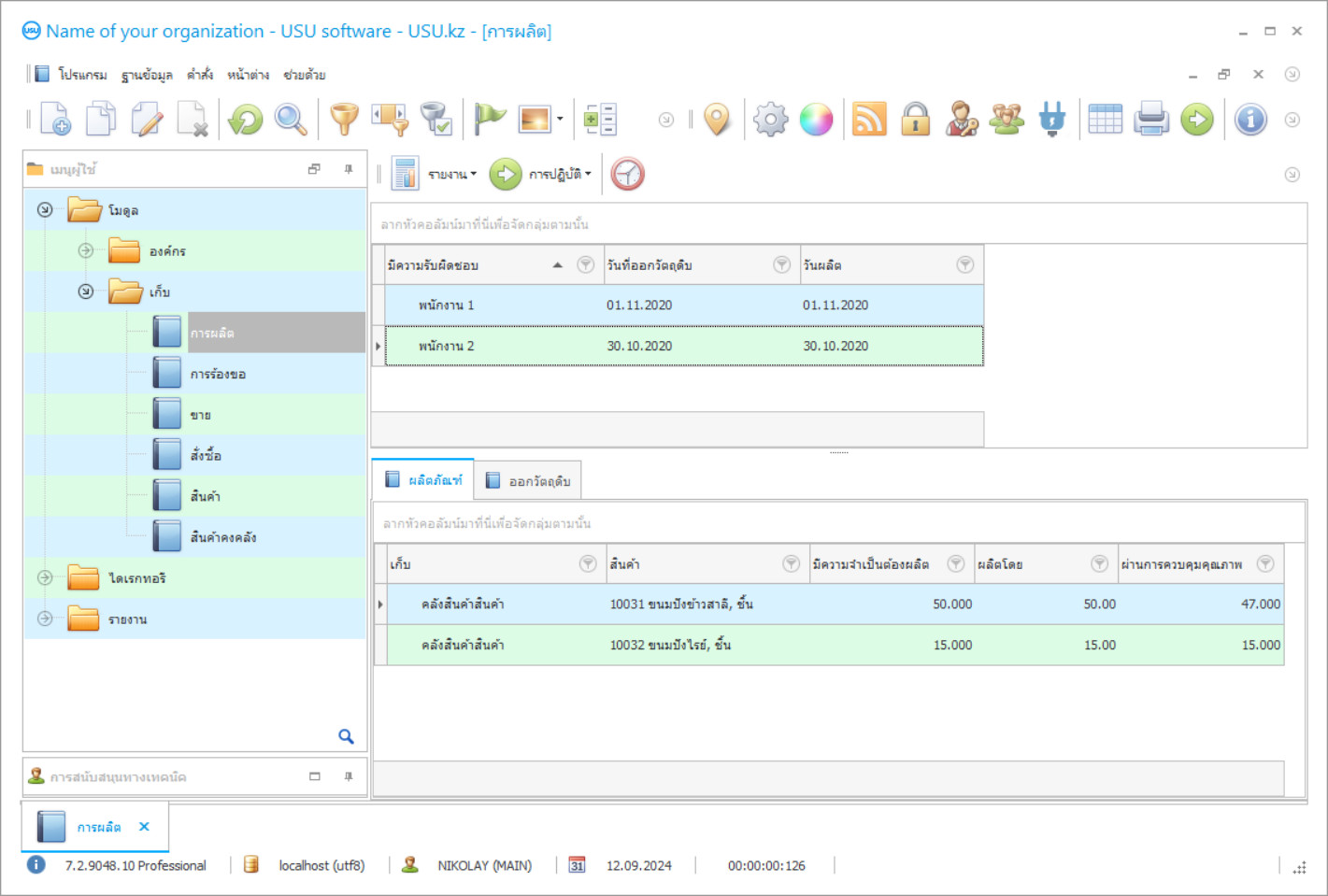Open the map location pin icon
1328x896 pixels.
[x=717, y=120]
